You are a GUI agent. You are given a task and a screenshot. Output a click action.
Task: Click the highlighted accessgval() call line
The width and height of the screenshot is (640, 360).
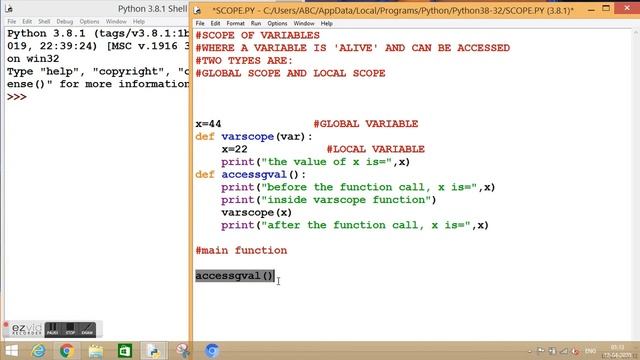tap(234, 276)
